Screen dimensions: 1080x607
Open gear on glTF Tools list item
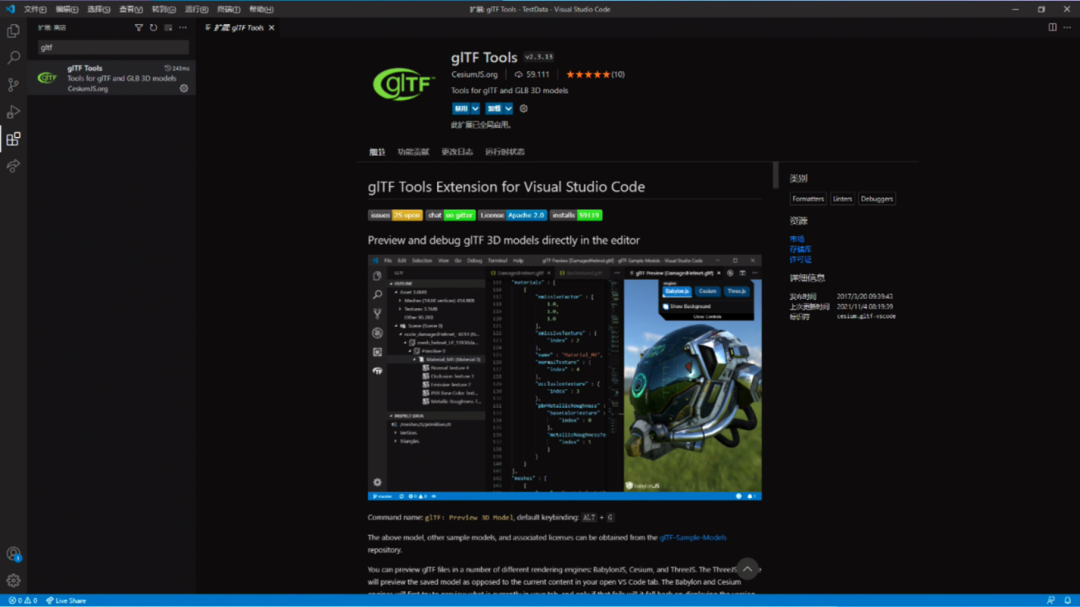click(184, 88)
